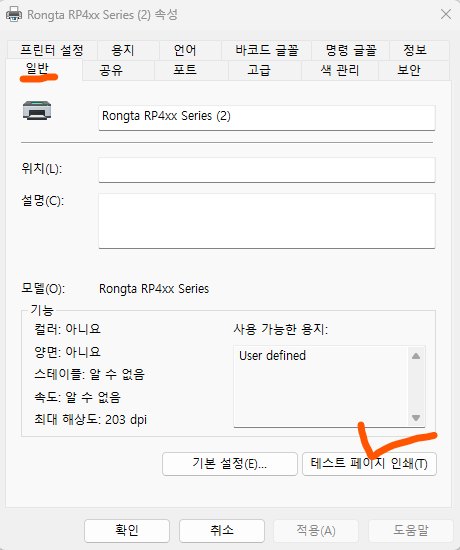Open the 색 관리 tab
Viewport: 460px width, 550px height.
click(x=340, y=70)
